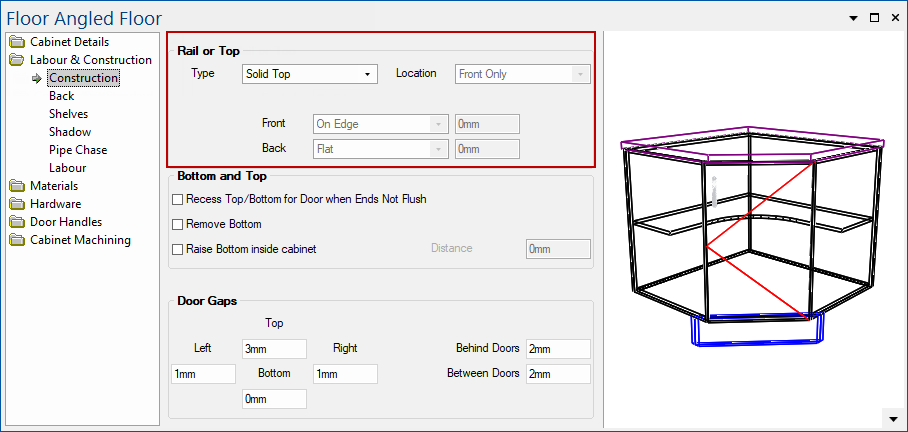Click the Cabinet Details folder icon
908x432 pixels.
pos(17,42)
